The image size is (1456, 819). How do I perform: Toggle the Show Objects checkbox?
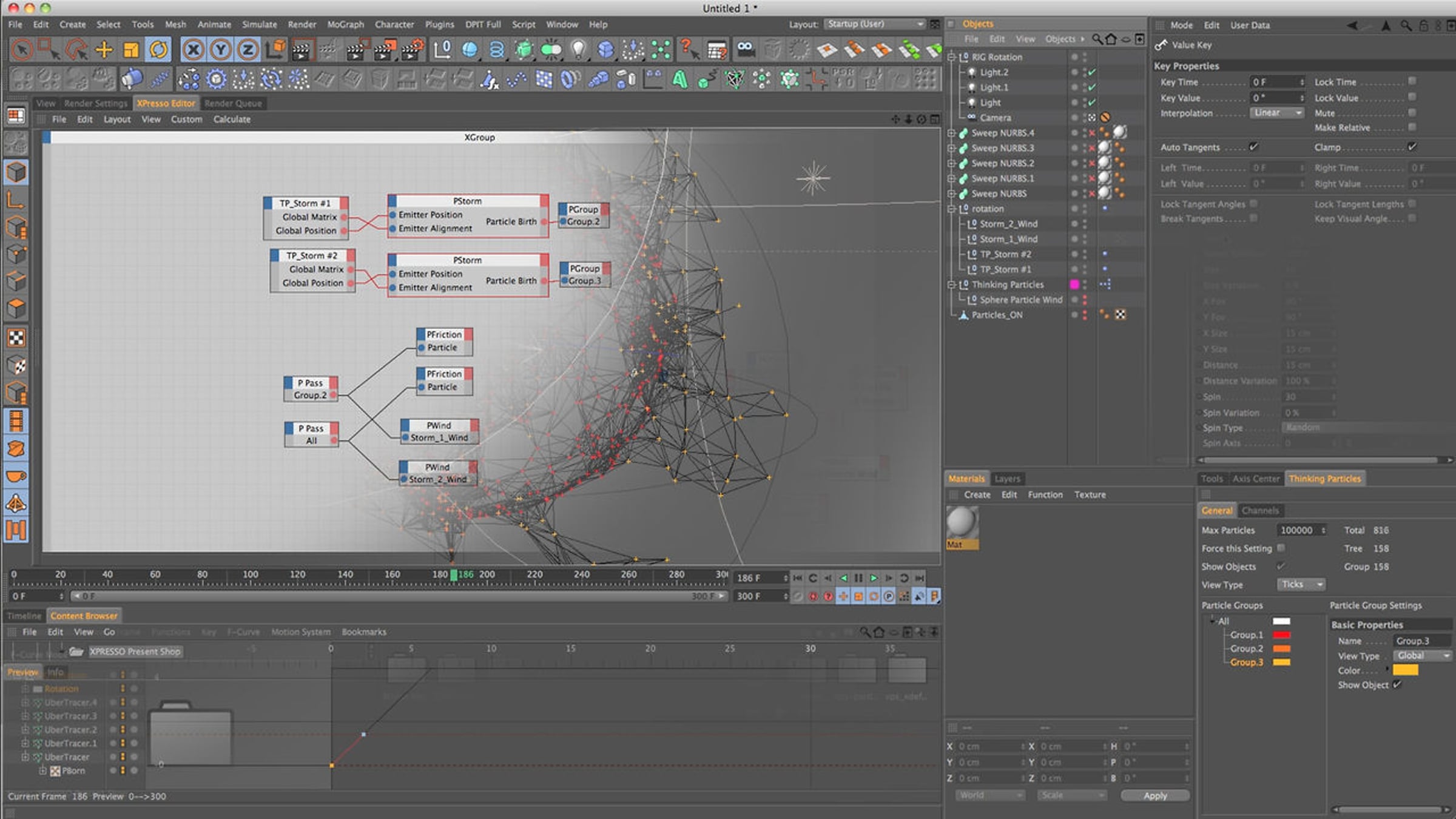tap(1281, 566)
